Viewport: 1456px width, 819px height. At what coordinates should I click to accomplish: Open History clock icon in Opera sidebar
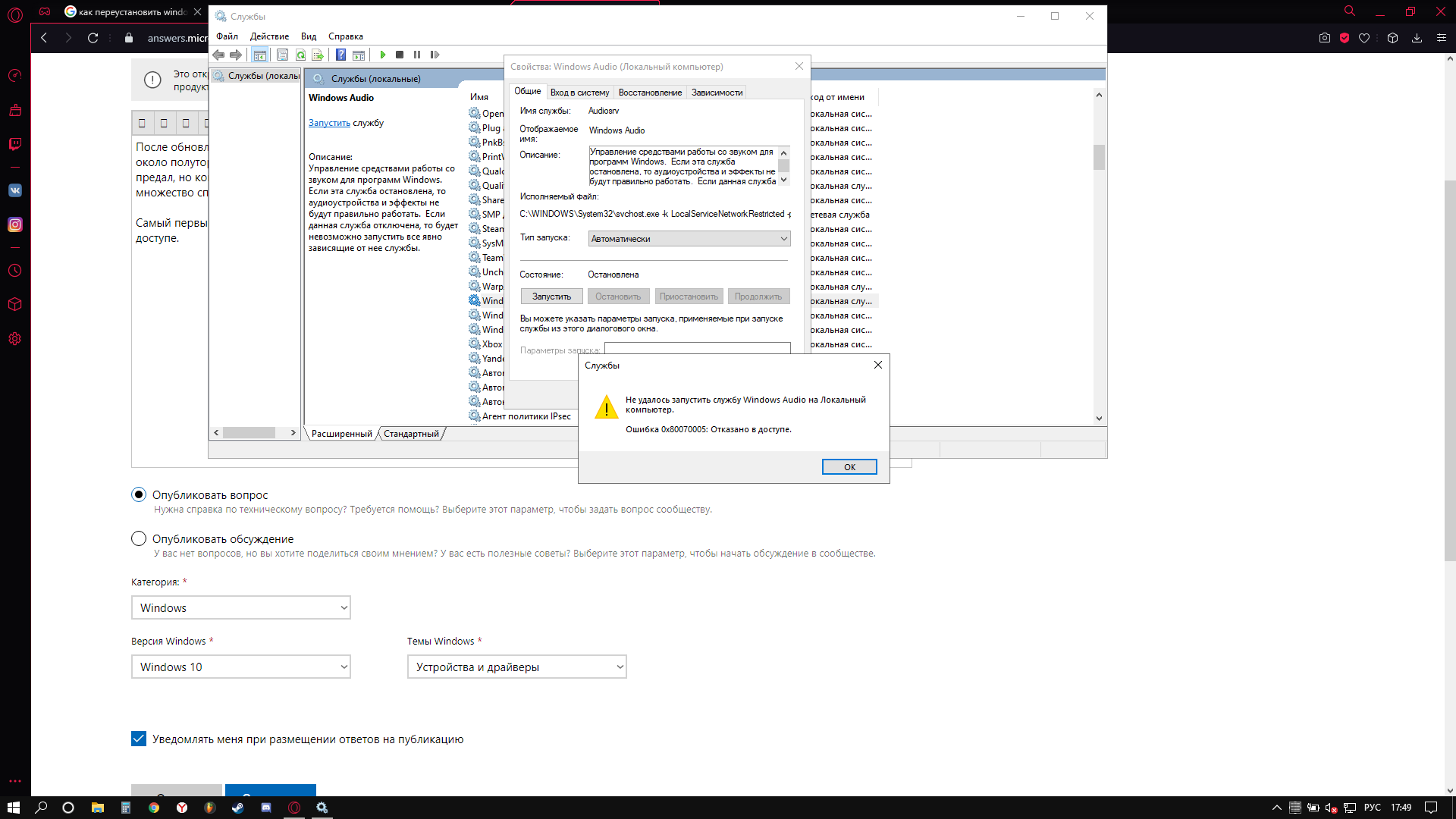pos(15,271)
